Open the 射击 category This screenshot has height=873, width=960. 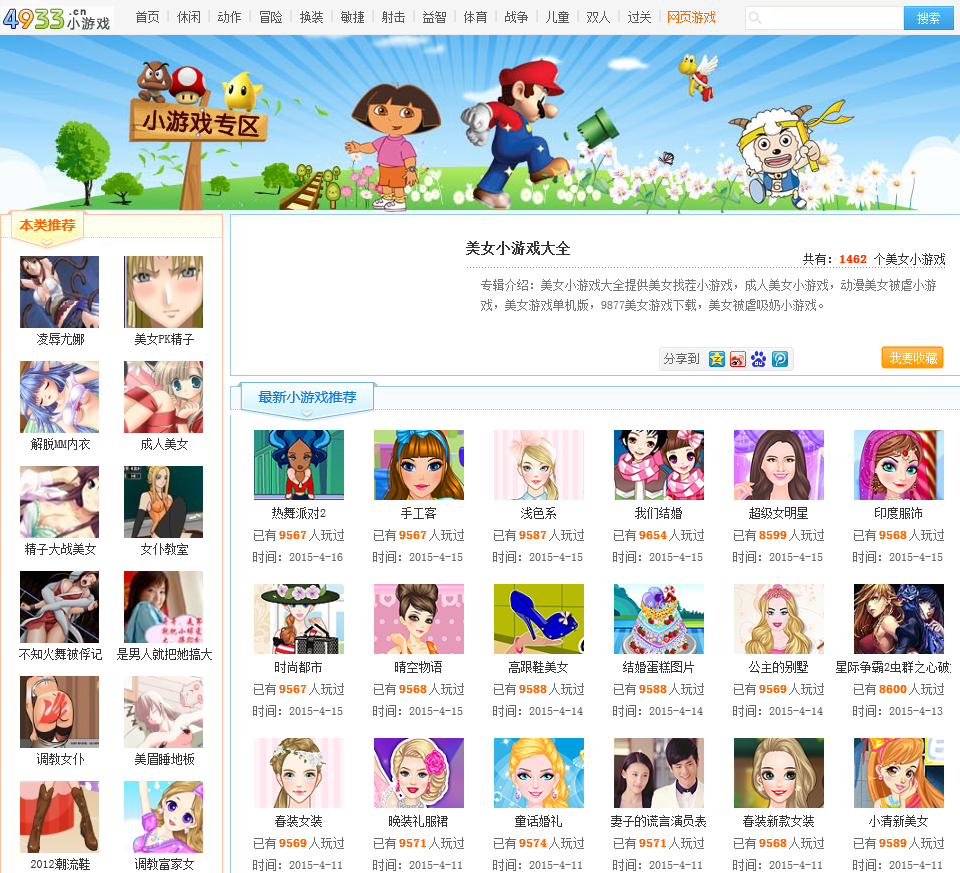393,18
